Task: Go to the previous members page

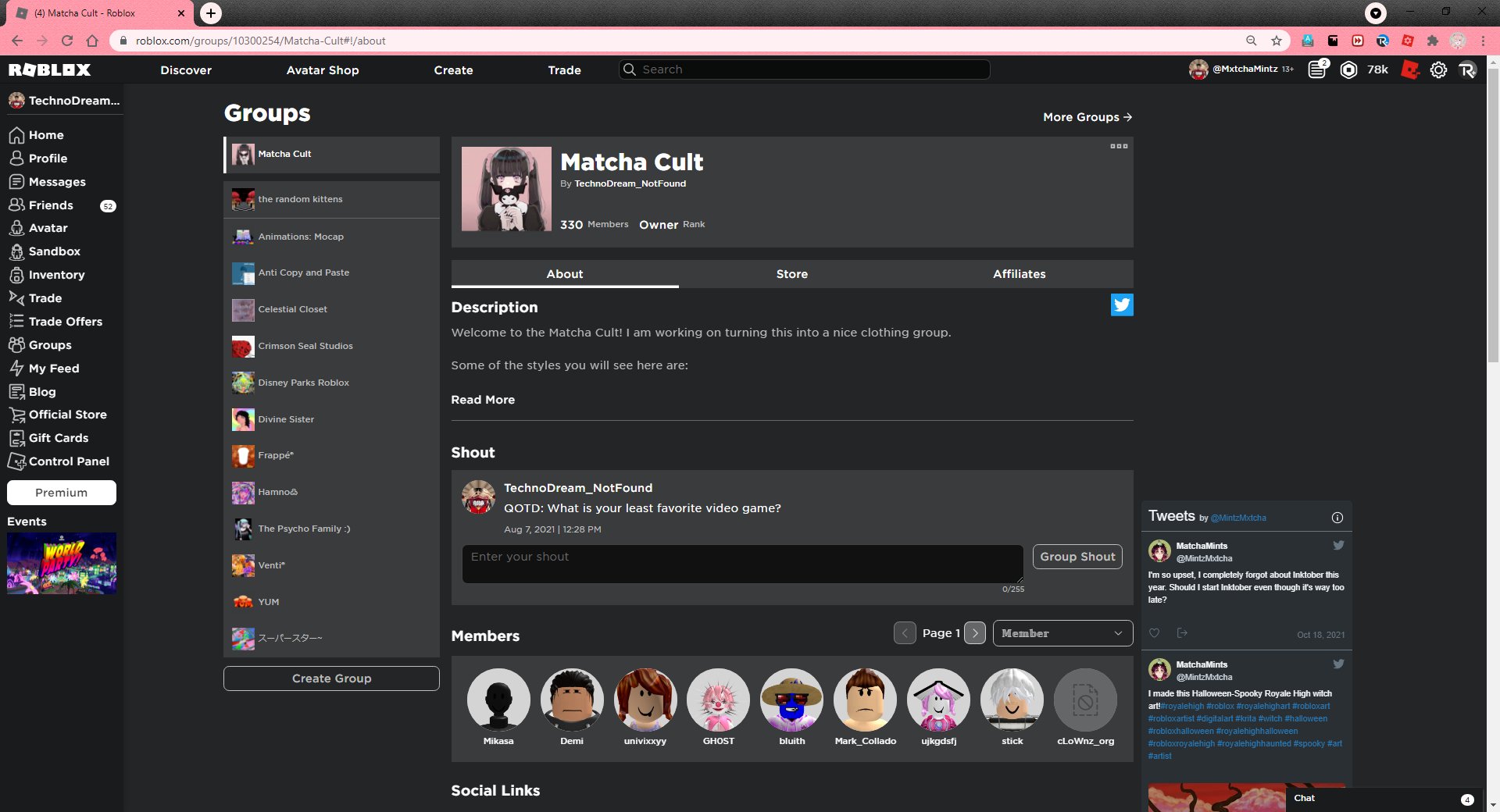Action: pyautogui.click(x=905, y=633)
